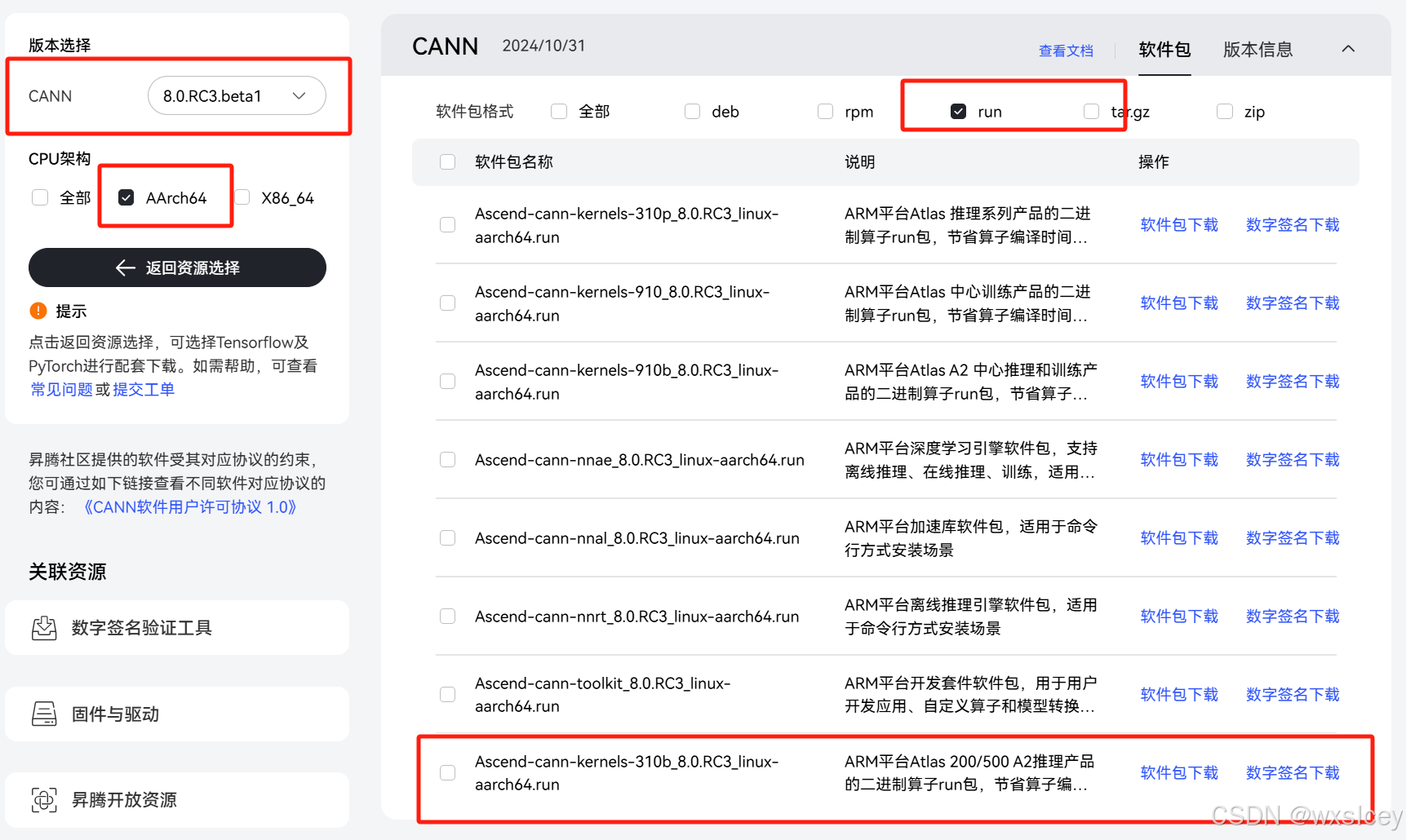Select the Ascend-cann-toolkit package checkbox

pyautogui.click(x=447, y=694)
